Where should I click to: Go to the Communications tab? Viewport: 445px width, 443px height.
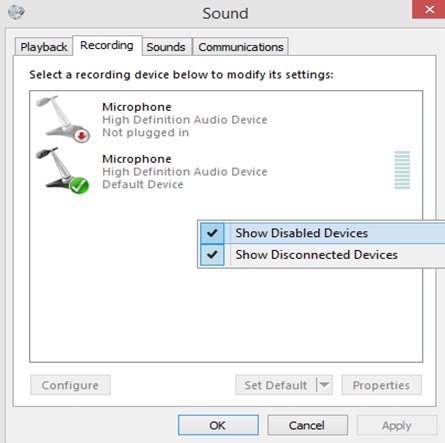(241, 47)
